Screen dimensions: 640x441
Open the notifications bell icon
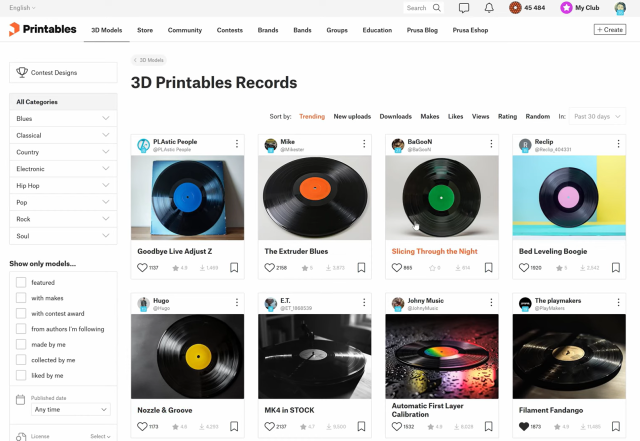[x=489, y=8]
